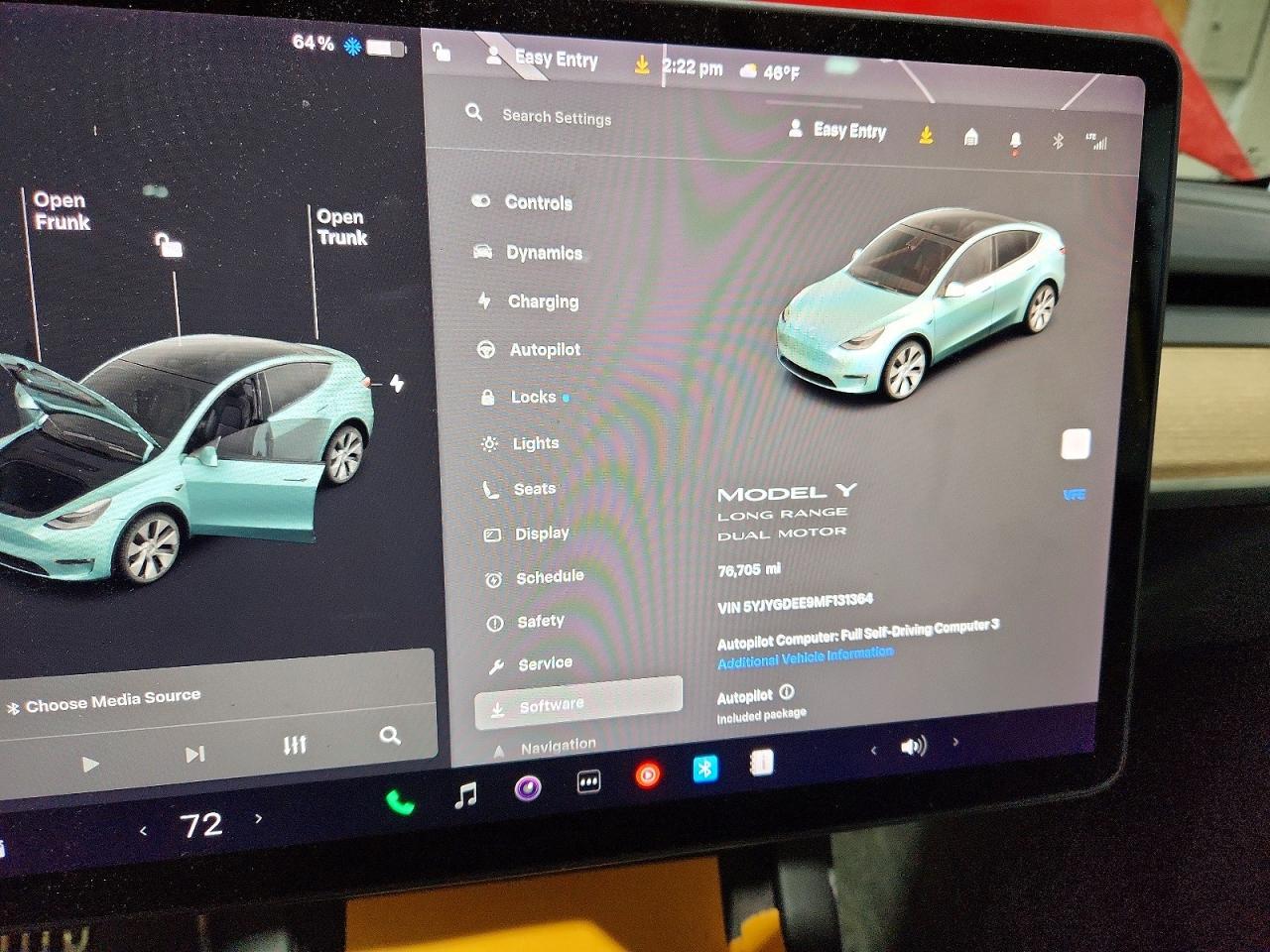The height and width of the screenshot is (952, 1270).
Task: Open the notifications bell icon
Action: click(1015, 142)
